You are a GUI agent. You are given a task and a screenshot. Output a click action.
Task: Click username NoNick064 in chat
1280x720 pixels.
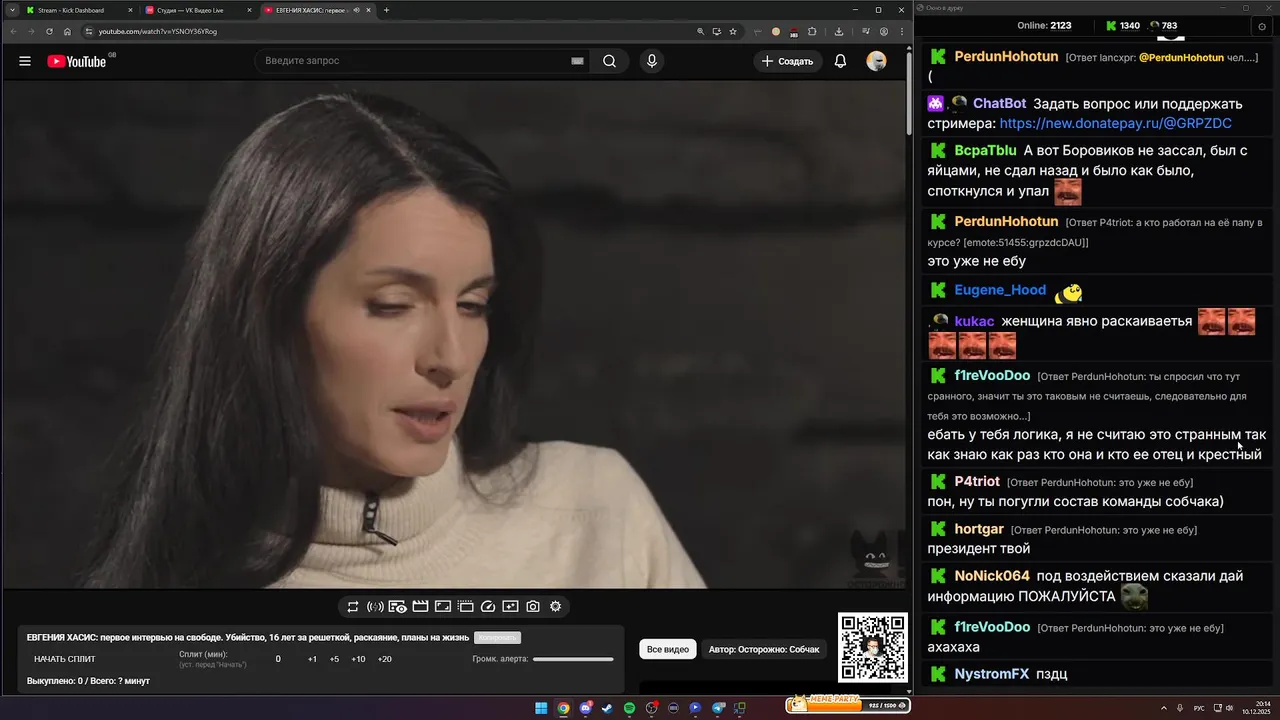(x=992, y=576)
